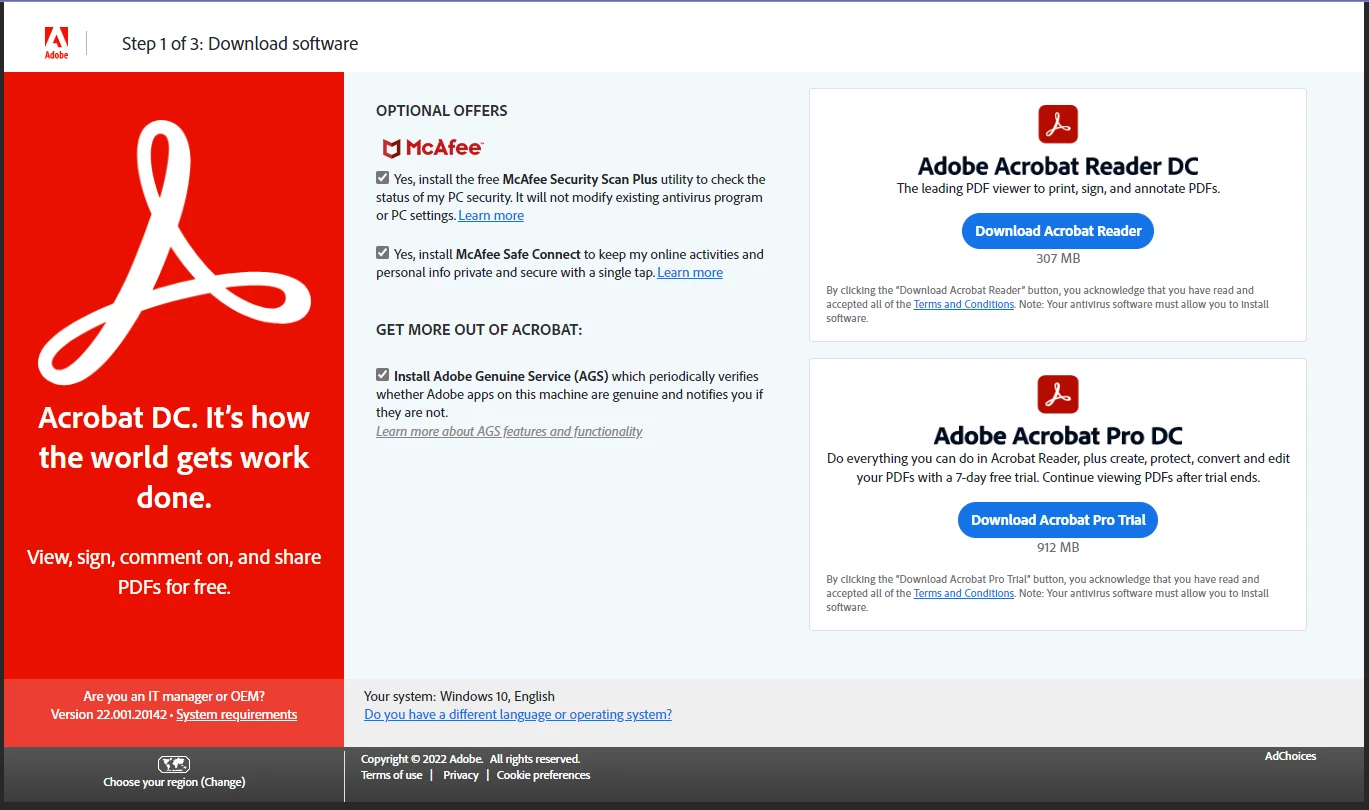The width and height of the screenshot is (1369, 810).
Task: Uncheck the McAfee Security Scan Plus offer
Action: [x=383, y=178]
